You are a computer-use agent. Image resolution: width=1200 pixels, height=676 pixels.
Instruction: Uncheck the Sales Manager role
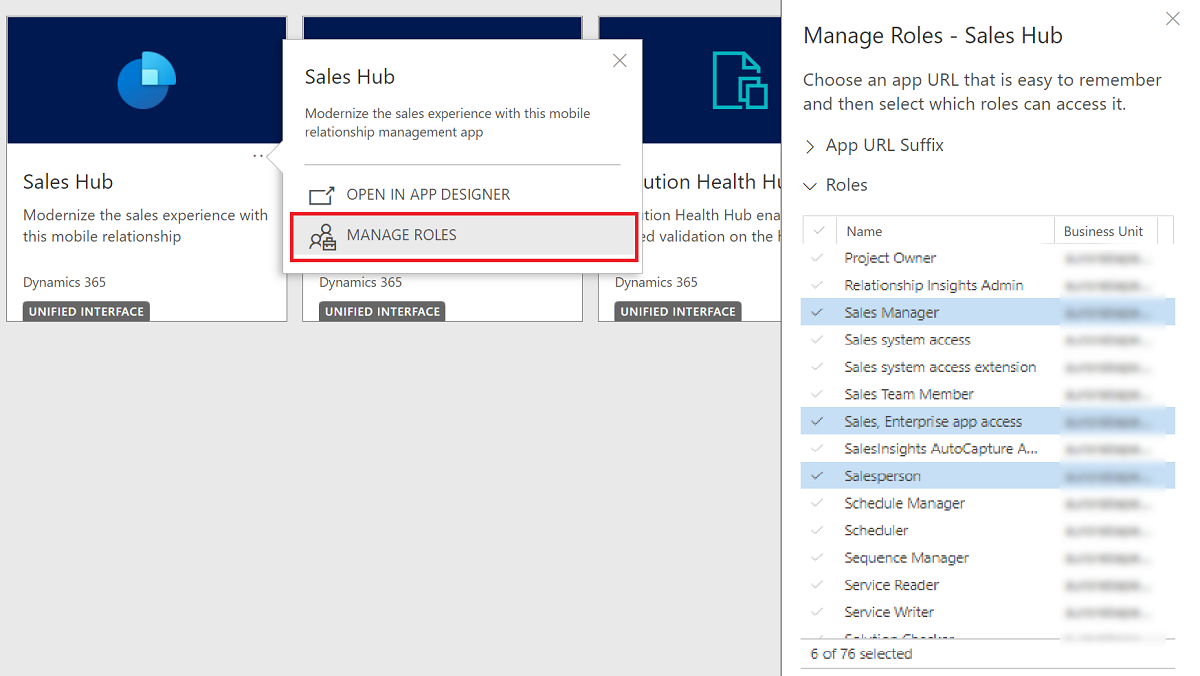pos(818,312)
